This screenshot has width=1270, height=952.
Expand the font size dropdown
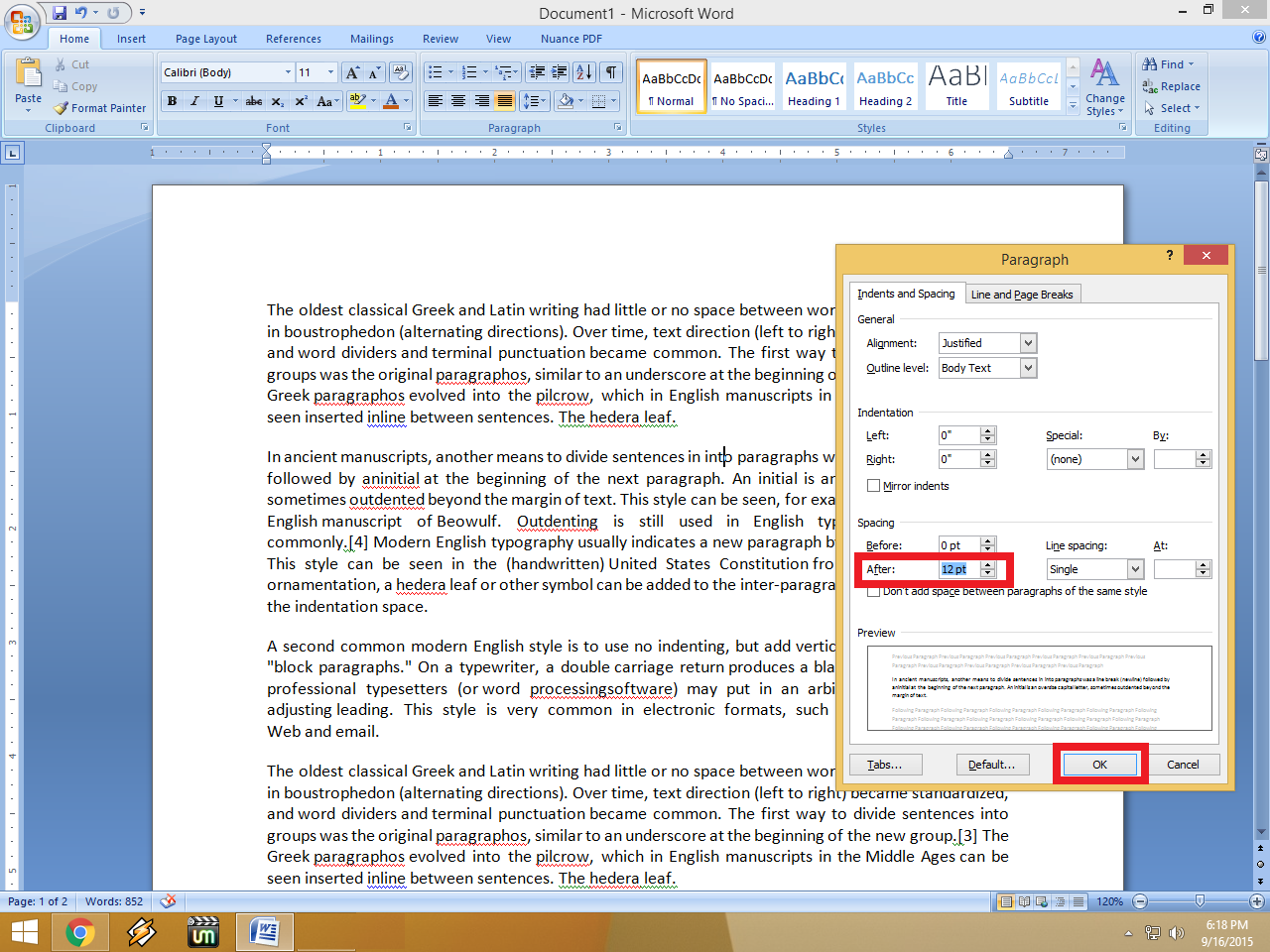tap(330, 71)
